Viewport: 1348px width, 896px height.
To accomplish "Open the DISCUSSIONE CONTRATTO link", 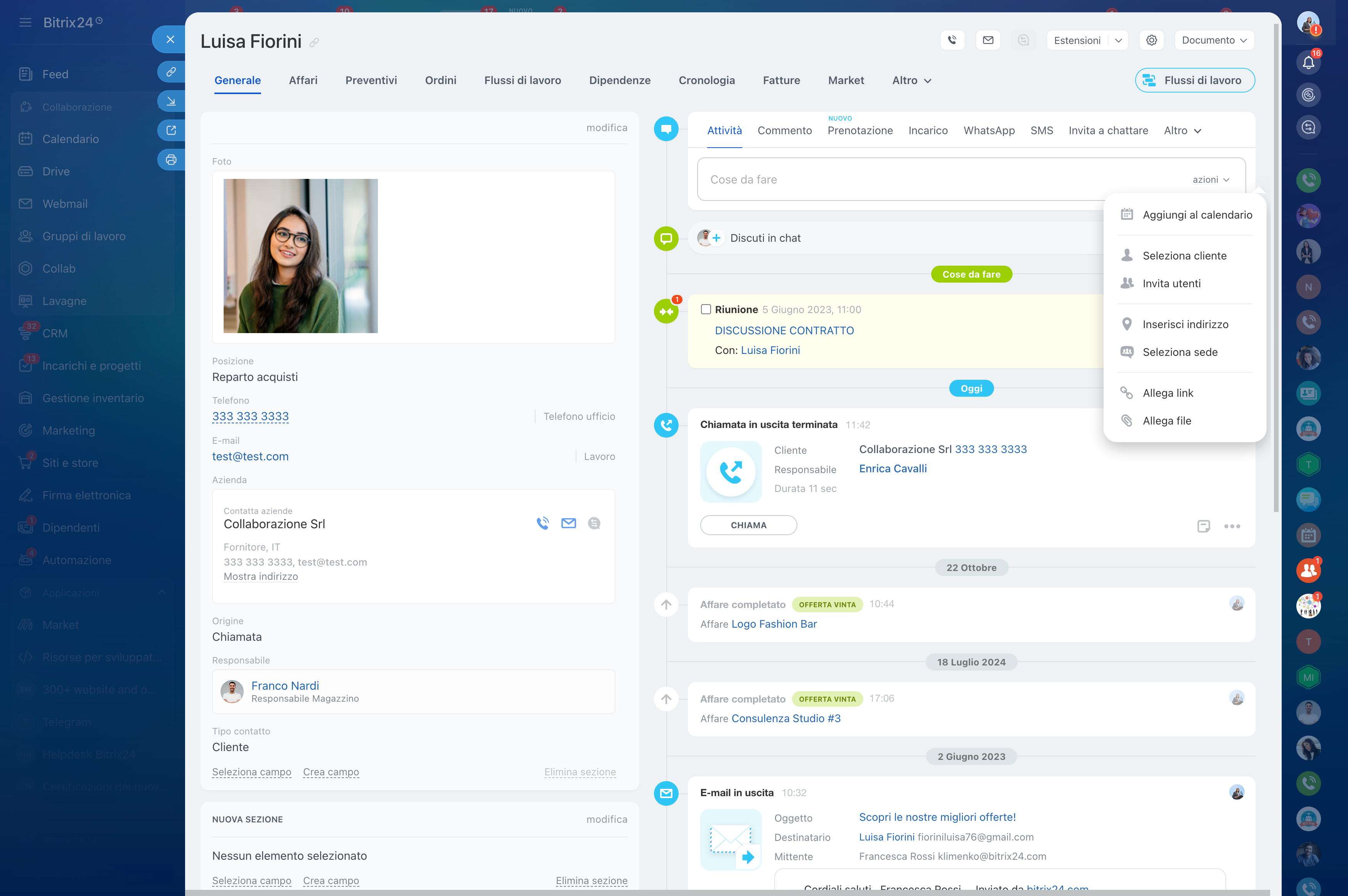I will (x=784, y=330).
